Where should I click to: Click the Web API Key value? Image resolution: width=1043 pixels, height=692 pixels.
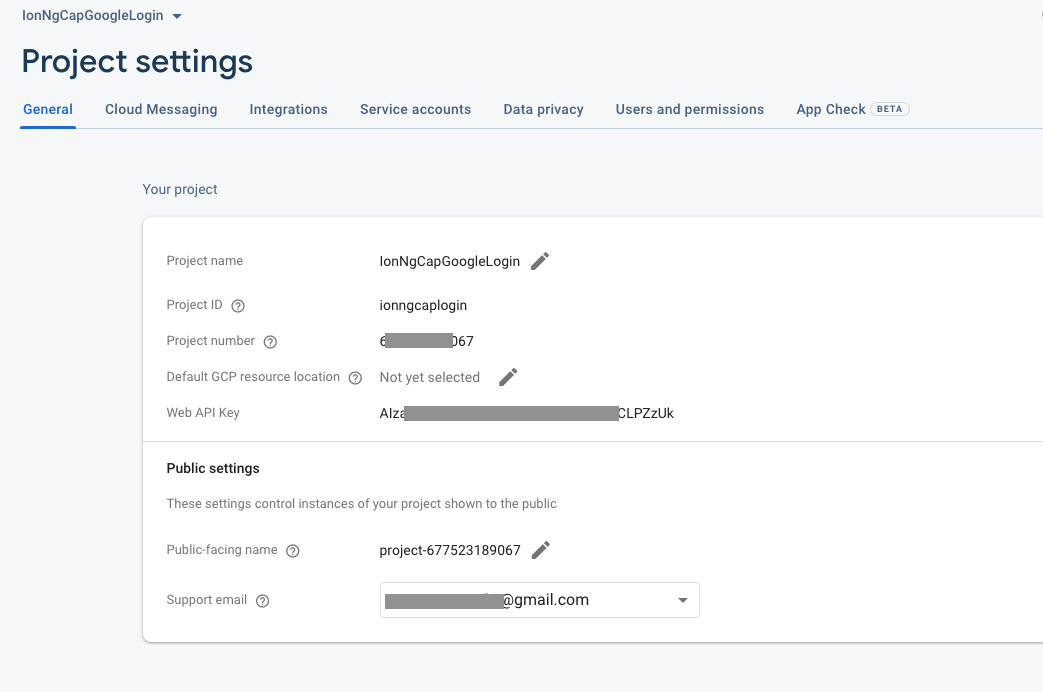(526, 413)
